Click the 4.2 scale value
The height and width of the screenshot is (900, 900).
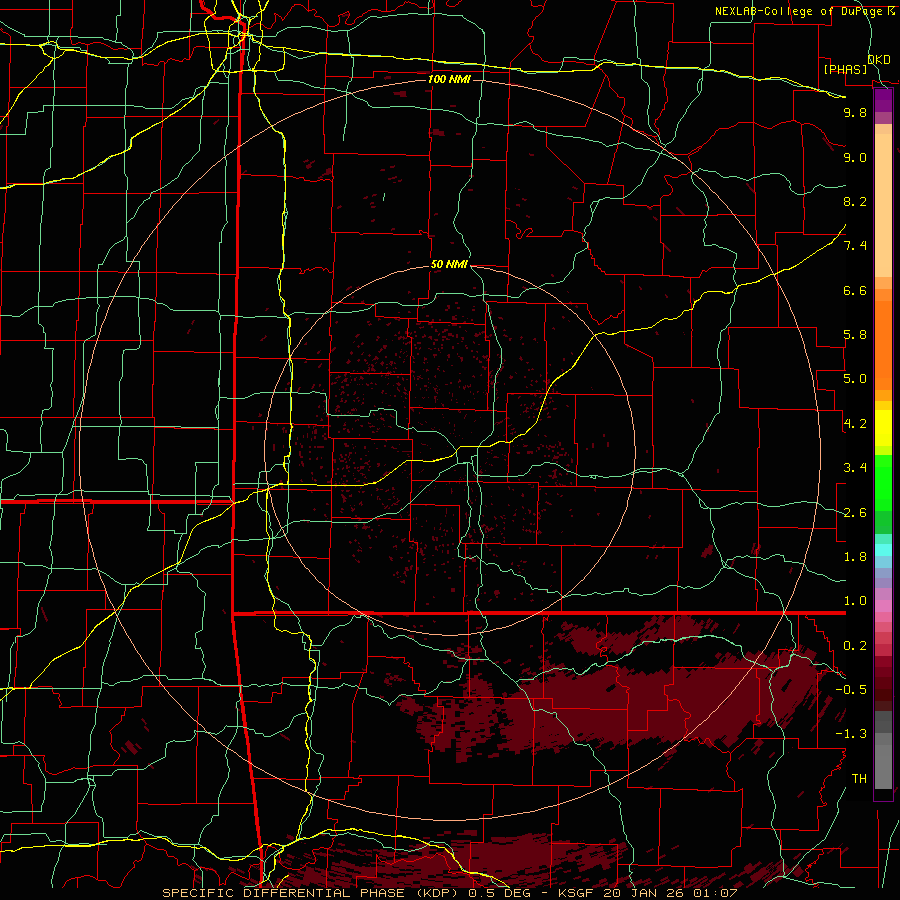coord(855,424)
